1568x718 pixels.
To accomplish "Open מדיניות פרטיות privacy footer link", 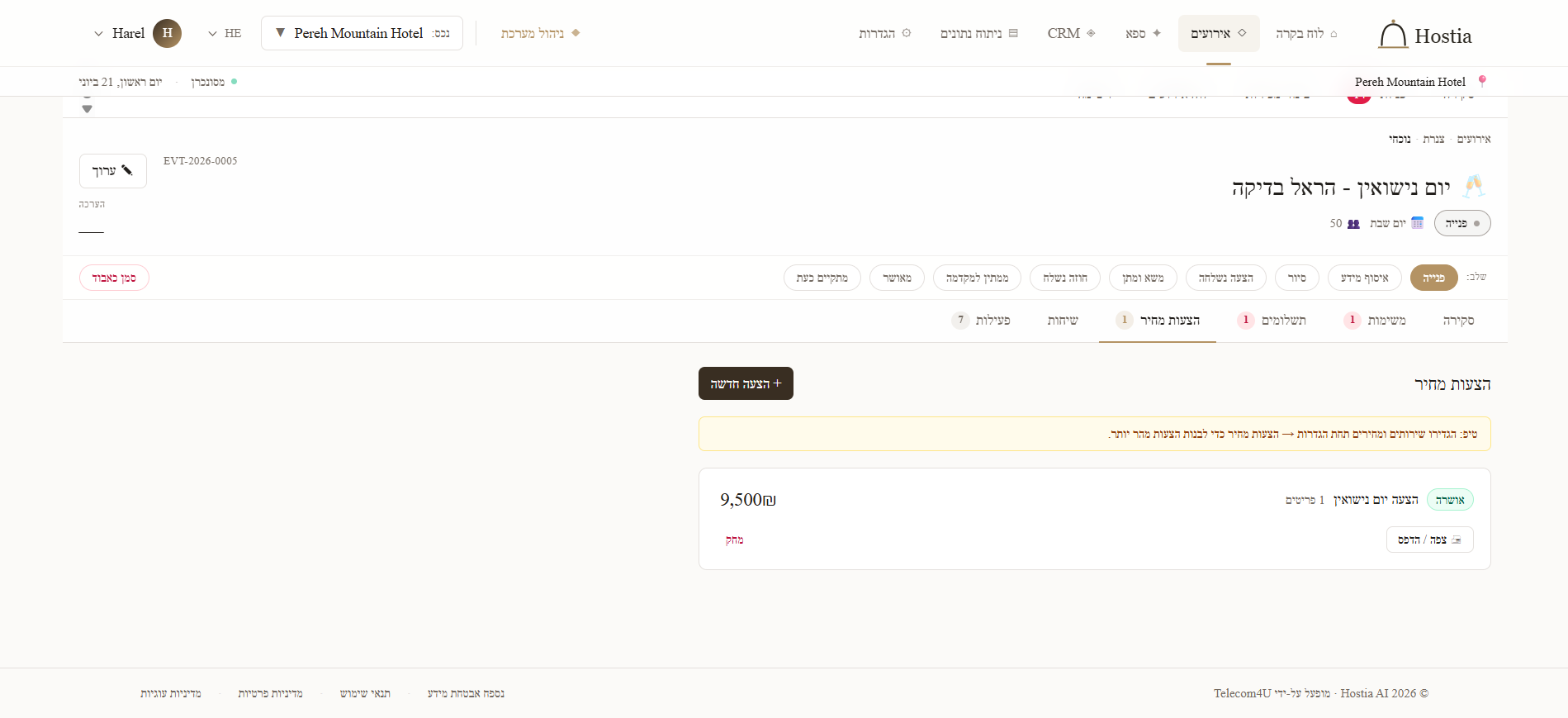I will coord(270,693).
